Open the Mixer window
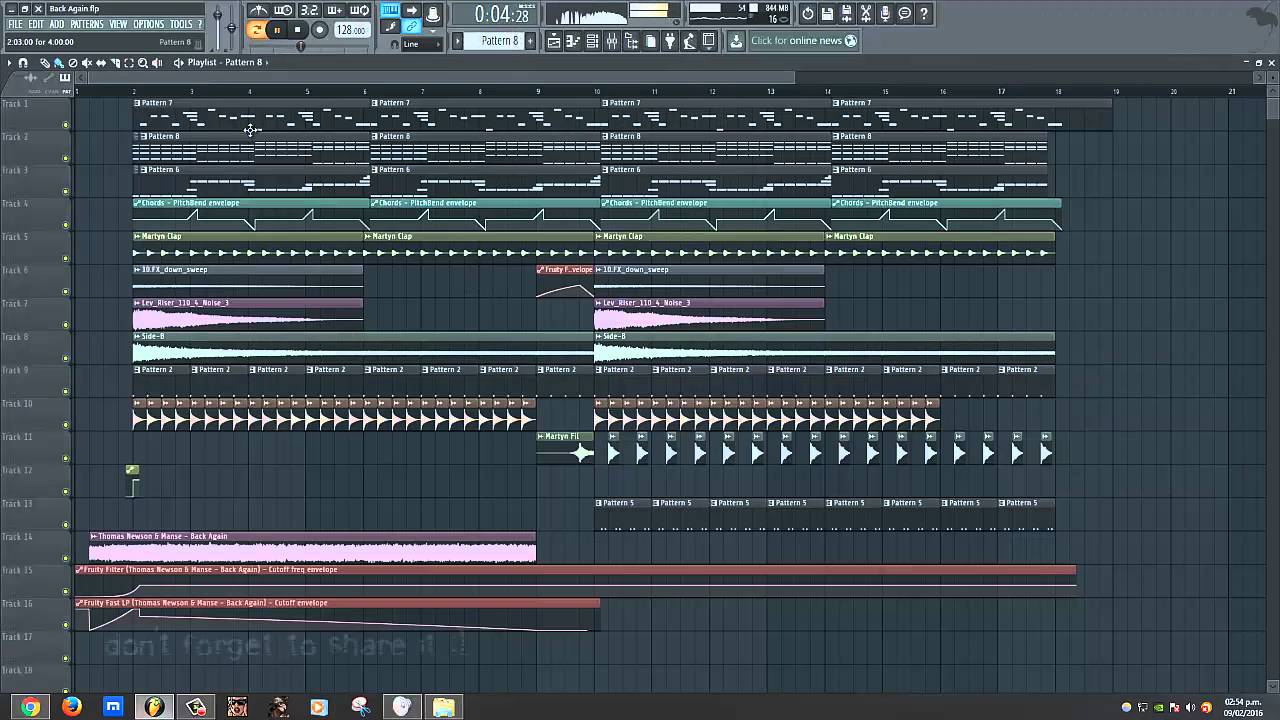The image size is (1280, 720). coord(611,41)
